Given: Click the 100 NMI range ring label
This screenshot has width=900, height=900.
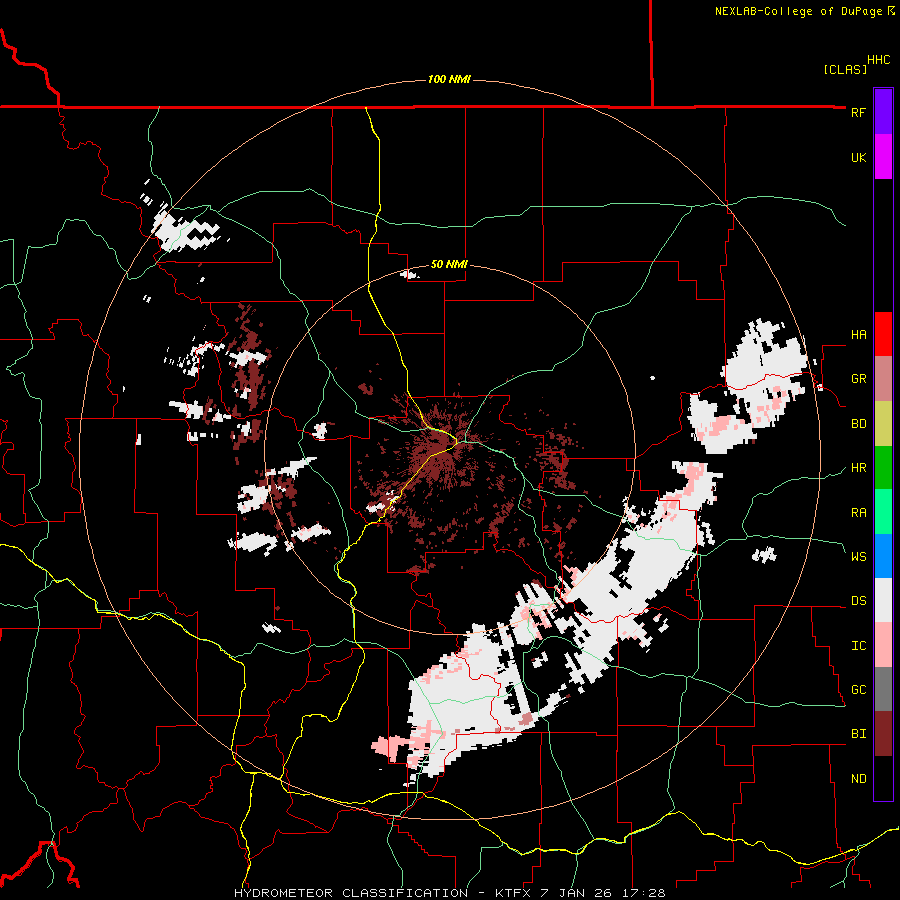Looking at the screenshot, I should pyautogui.click(x=449, y=79).
